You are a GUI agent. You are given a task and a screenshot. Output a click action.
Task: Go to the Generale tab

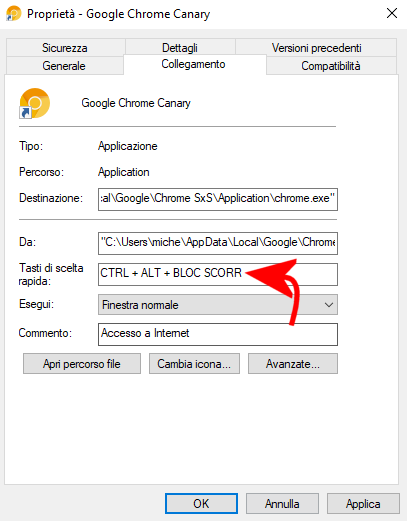pyautogui.click(x=64, y=66)
